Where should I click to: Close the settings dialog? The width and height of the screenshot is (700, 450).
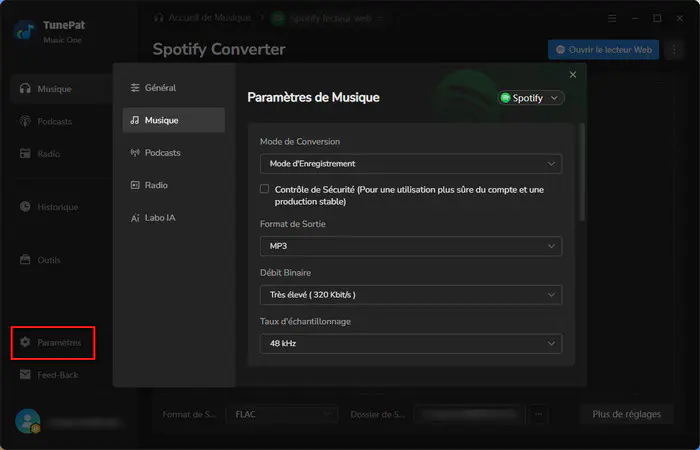[x=573, y=75]
